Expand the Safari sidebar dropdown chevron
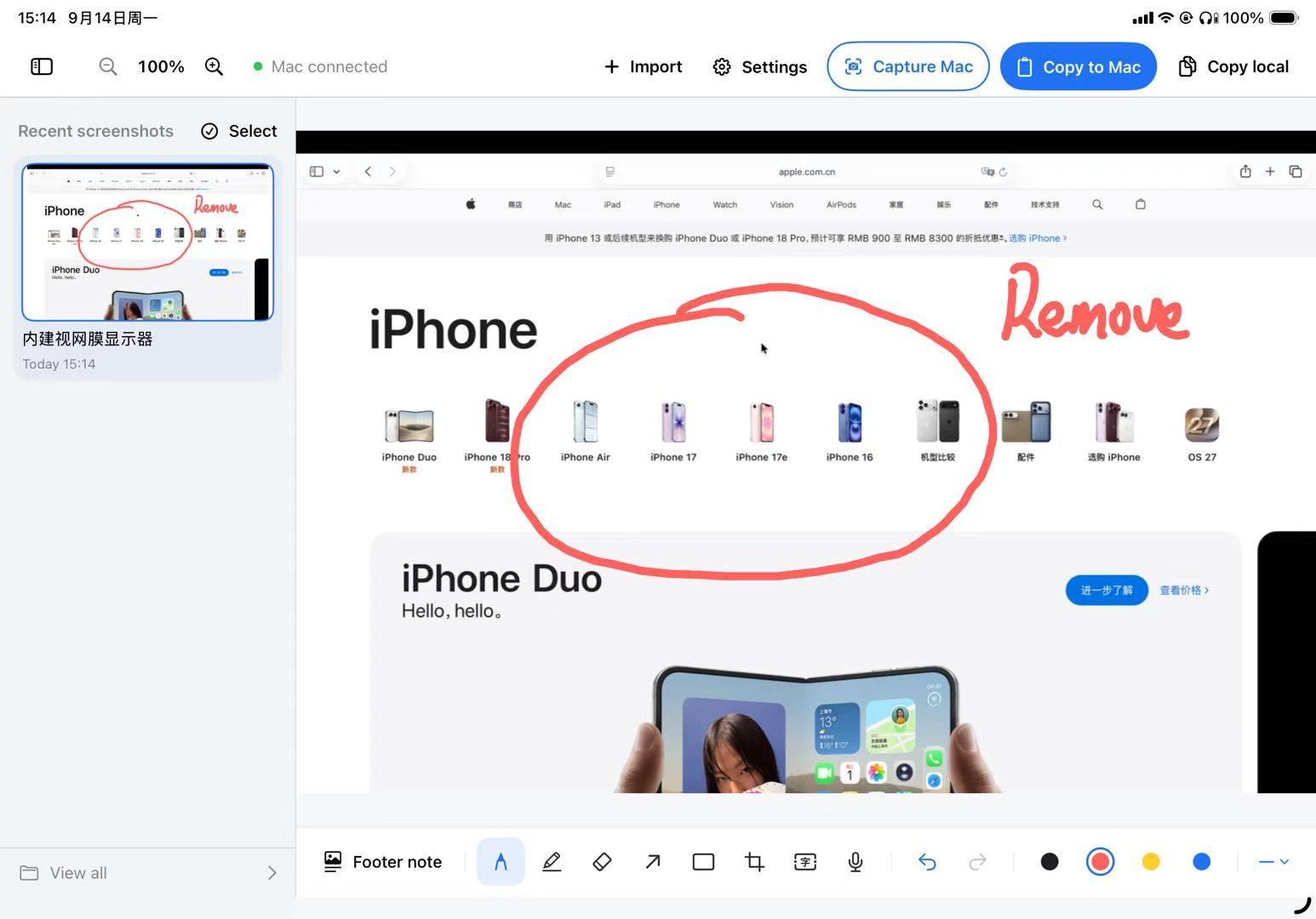 coord(336,172)
